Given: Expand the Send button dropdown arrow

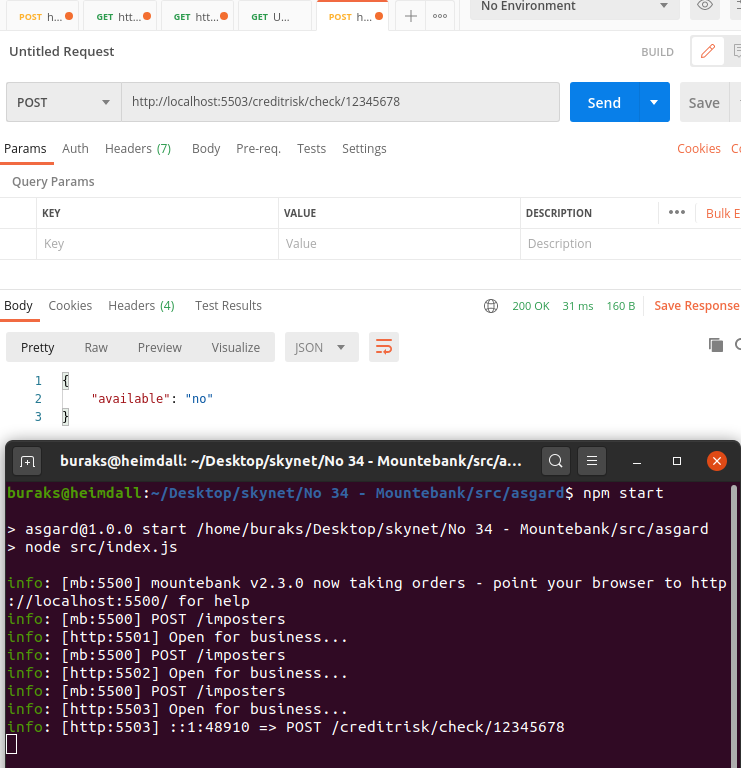Looking at the screenshot, I should (x=654, y=103).
